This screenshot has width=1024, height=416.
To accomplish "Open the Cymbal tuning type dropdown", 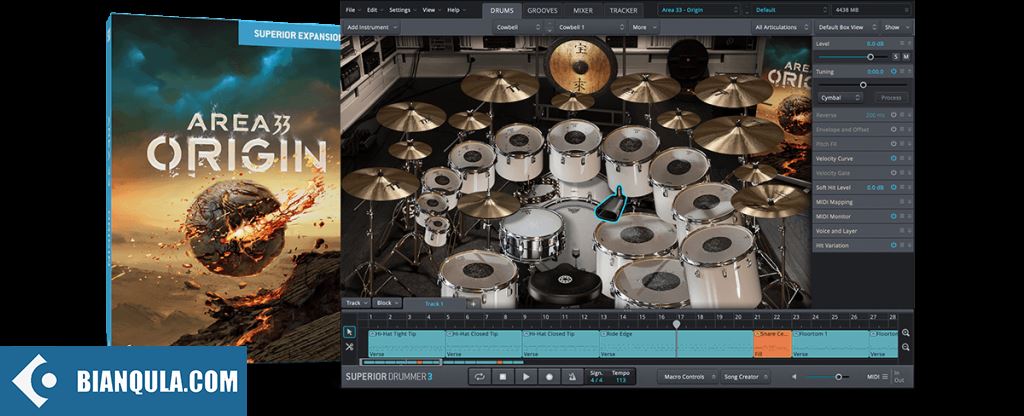I will point(840,97).
